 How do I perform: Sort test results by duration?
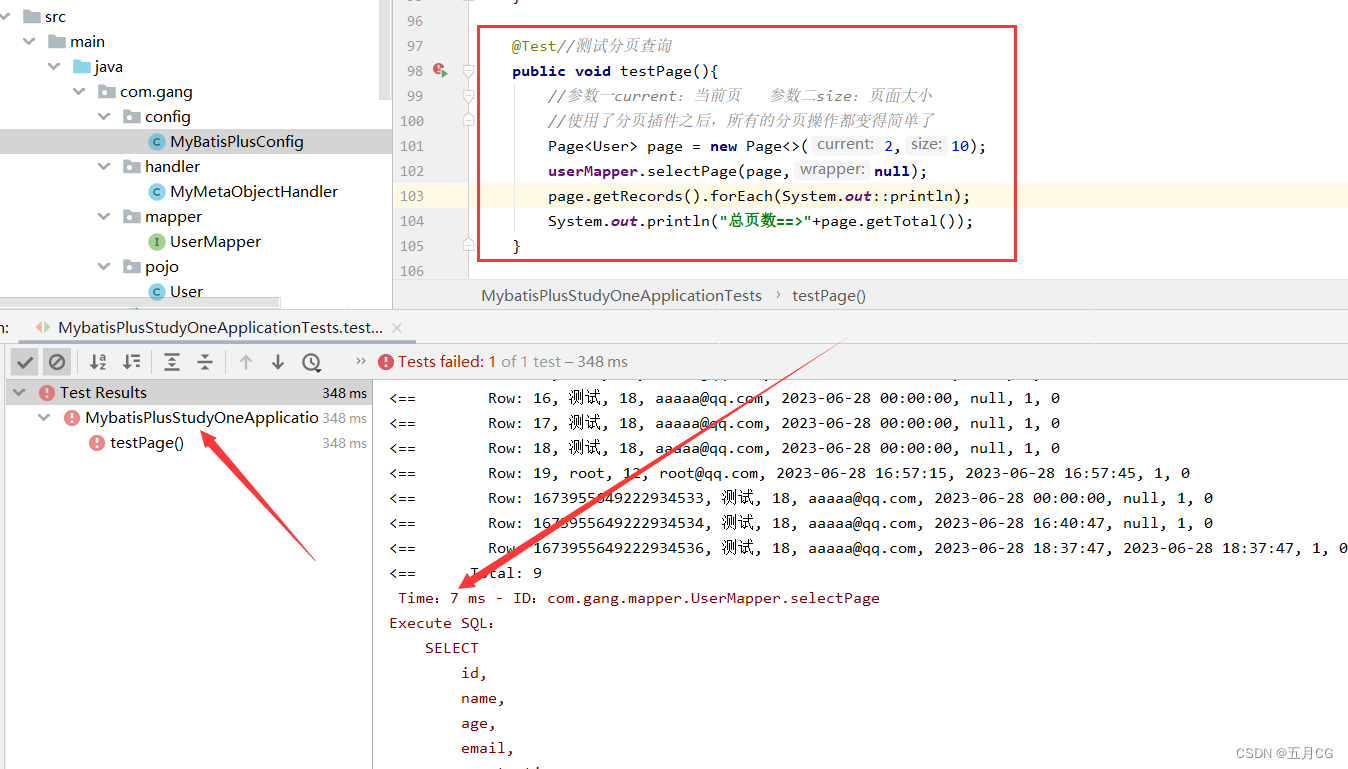pyautogui.click(x=131, y=362)
